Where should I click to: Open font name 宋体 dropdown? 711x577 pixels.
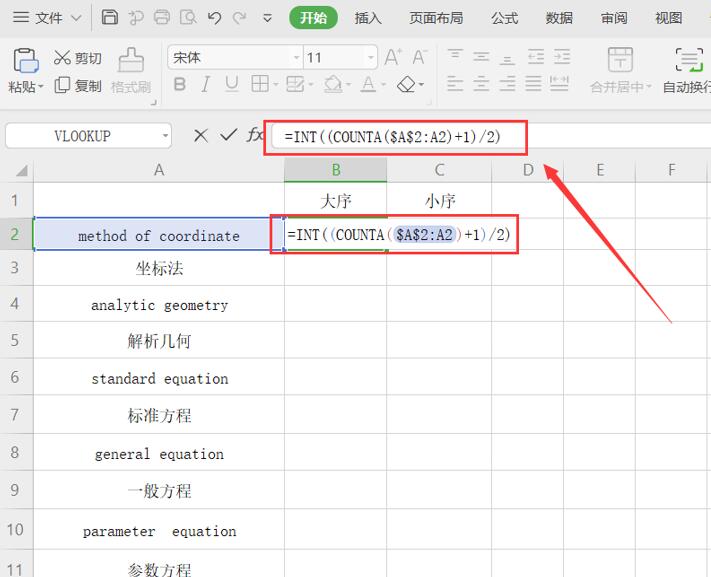click(x=297, y=58)
